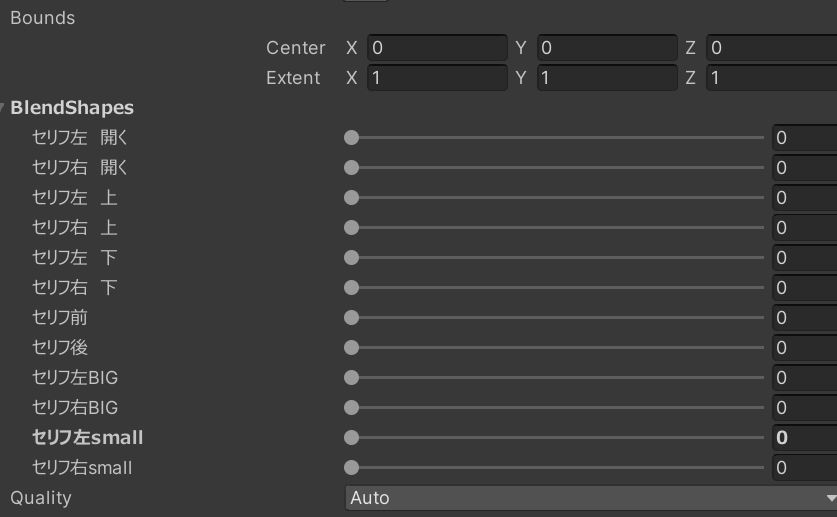Click the セリフ左 上 slider handle
Screen dimensions: 837x517
[351, 198]
